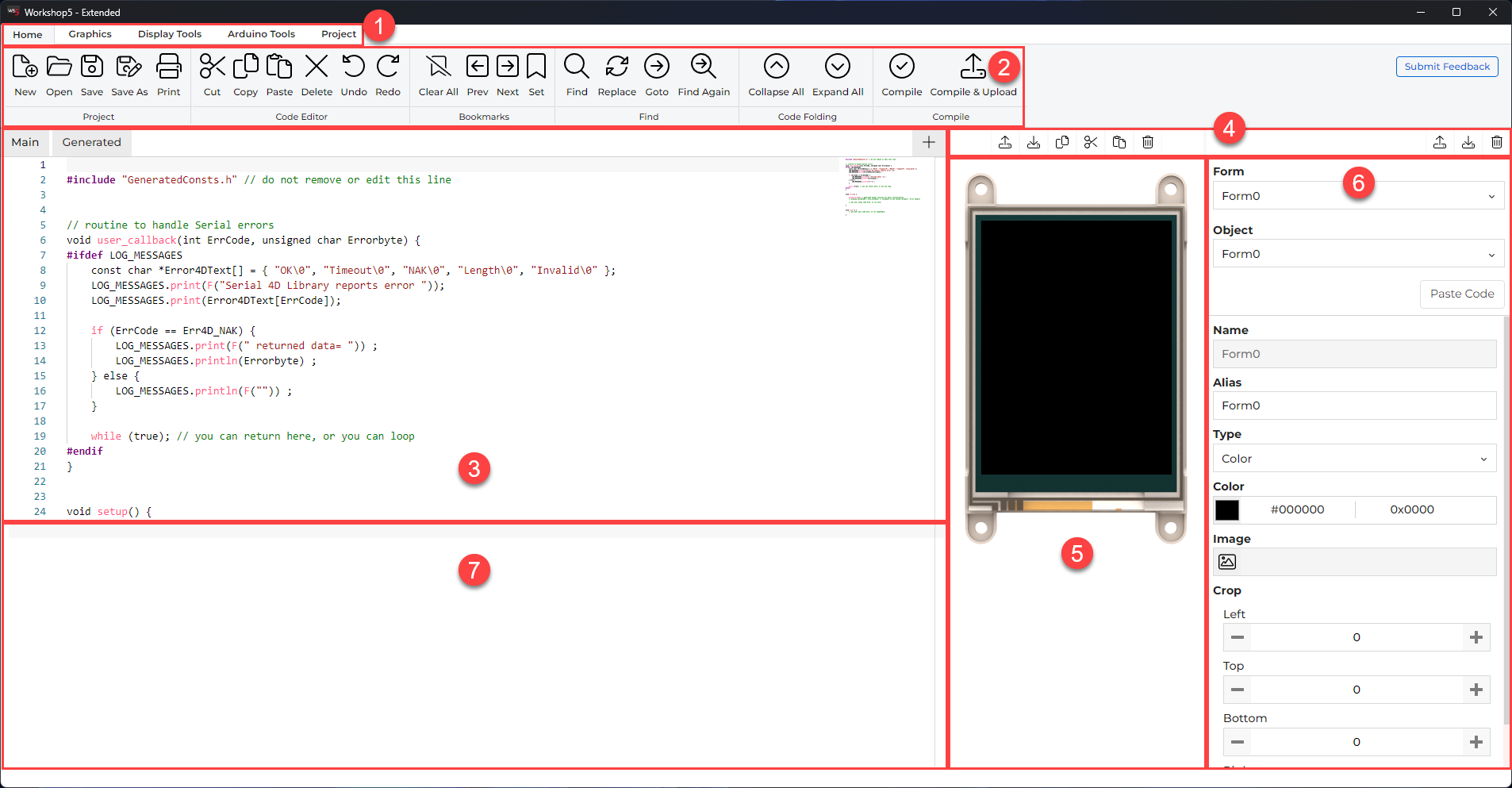Select the Main code tab
The height and width of the screenshot is (788, 1512).
25,142
